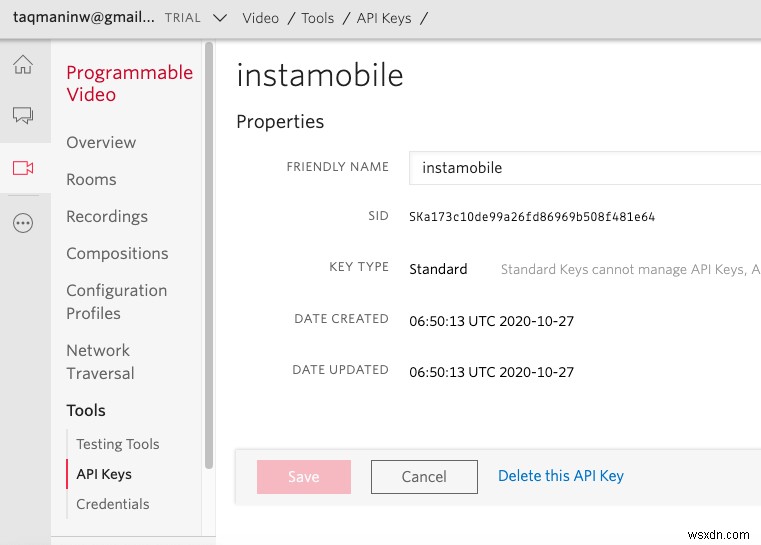
Task: Go to Tools breadcrumb link
Action: click(317, 18)
